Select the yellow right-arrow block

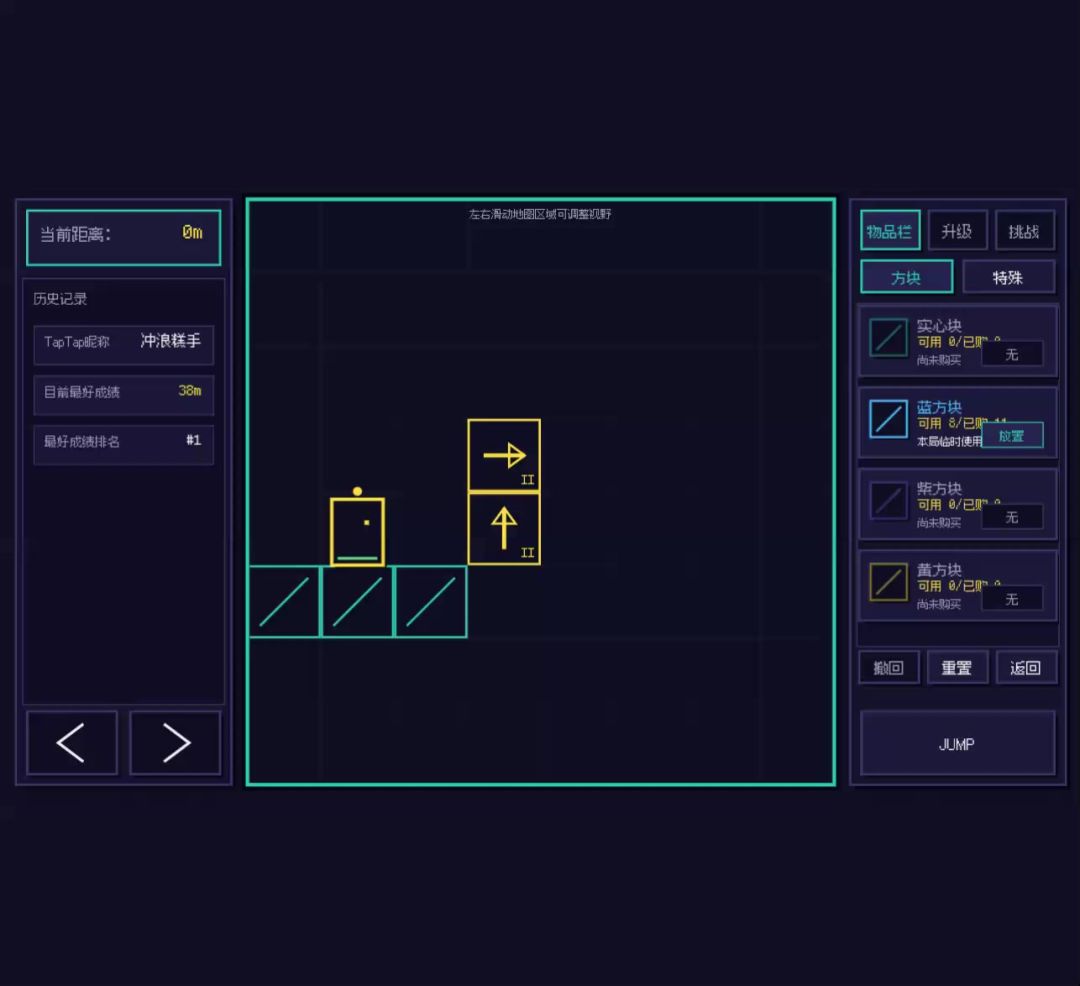[x=504, y=455]
